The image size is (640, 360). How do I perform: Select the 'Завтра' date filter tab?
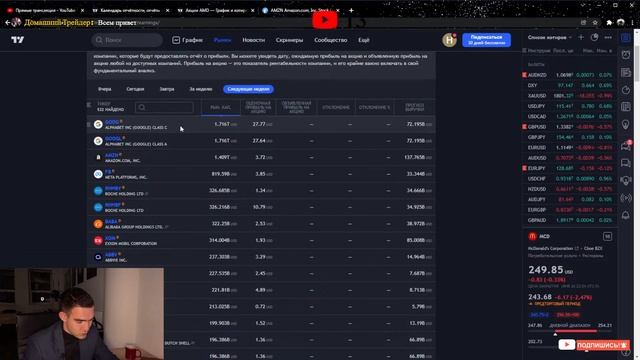pyautogui.click(x=167, y=89)
